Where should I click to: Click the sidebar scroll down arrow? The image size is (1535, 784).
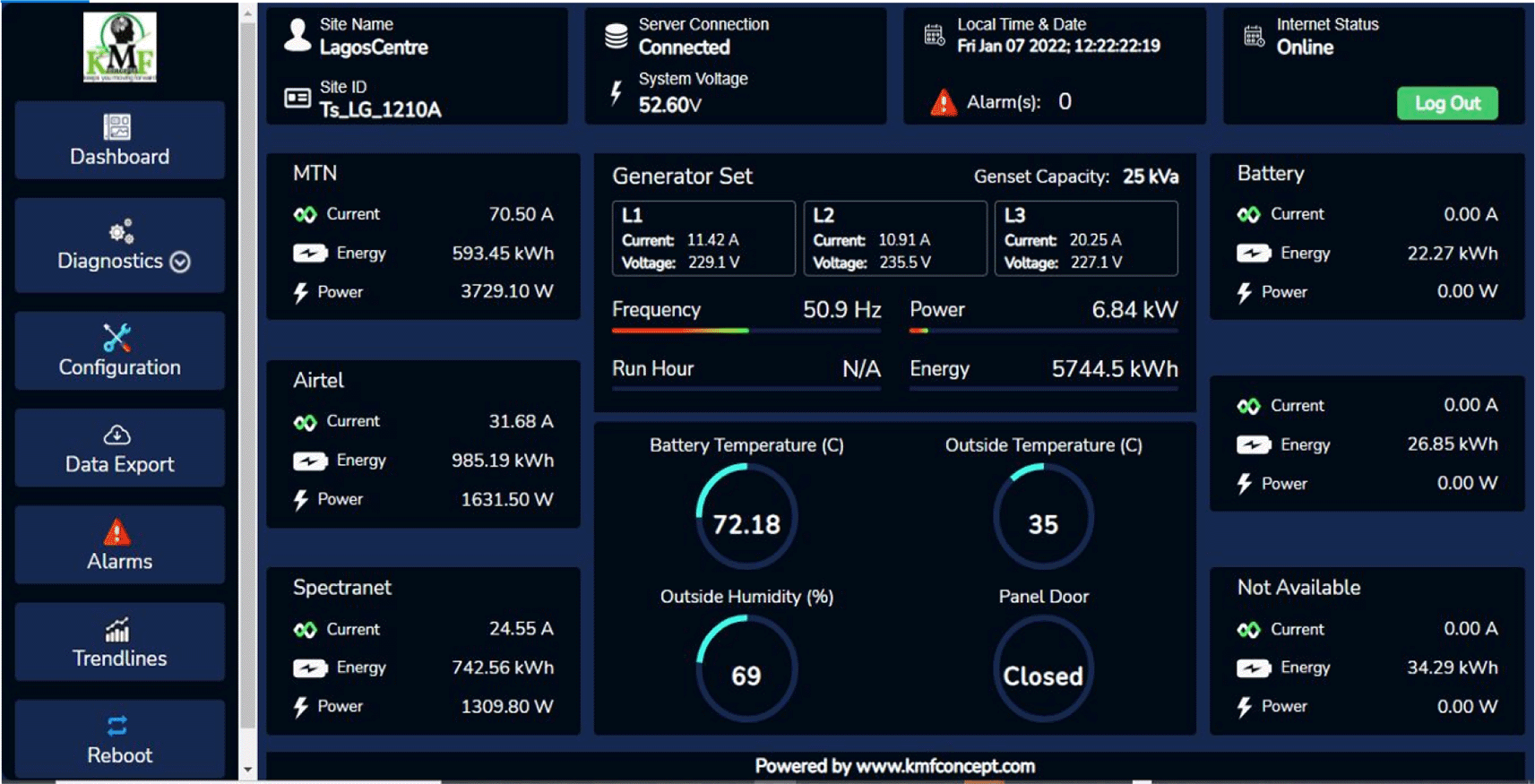[x=248, y=770]
